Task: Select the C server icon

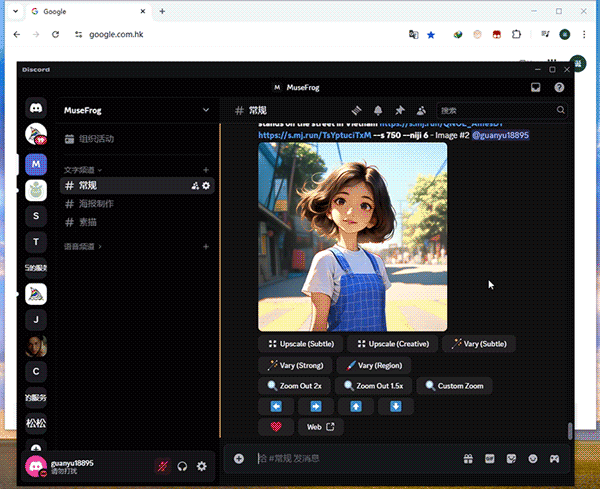Action: [36, 372]
